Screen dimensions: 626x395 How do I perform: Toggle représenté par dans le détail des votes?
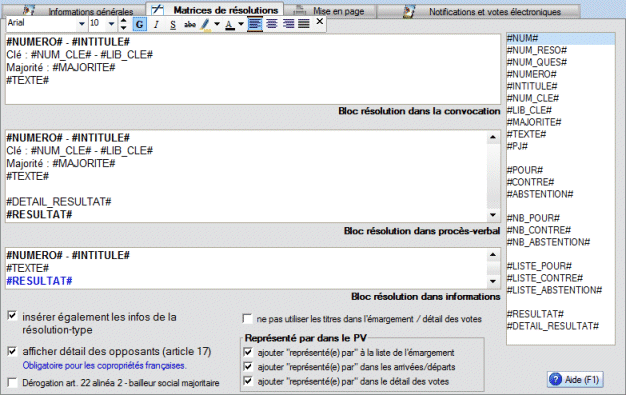[x=248, y=381]
